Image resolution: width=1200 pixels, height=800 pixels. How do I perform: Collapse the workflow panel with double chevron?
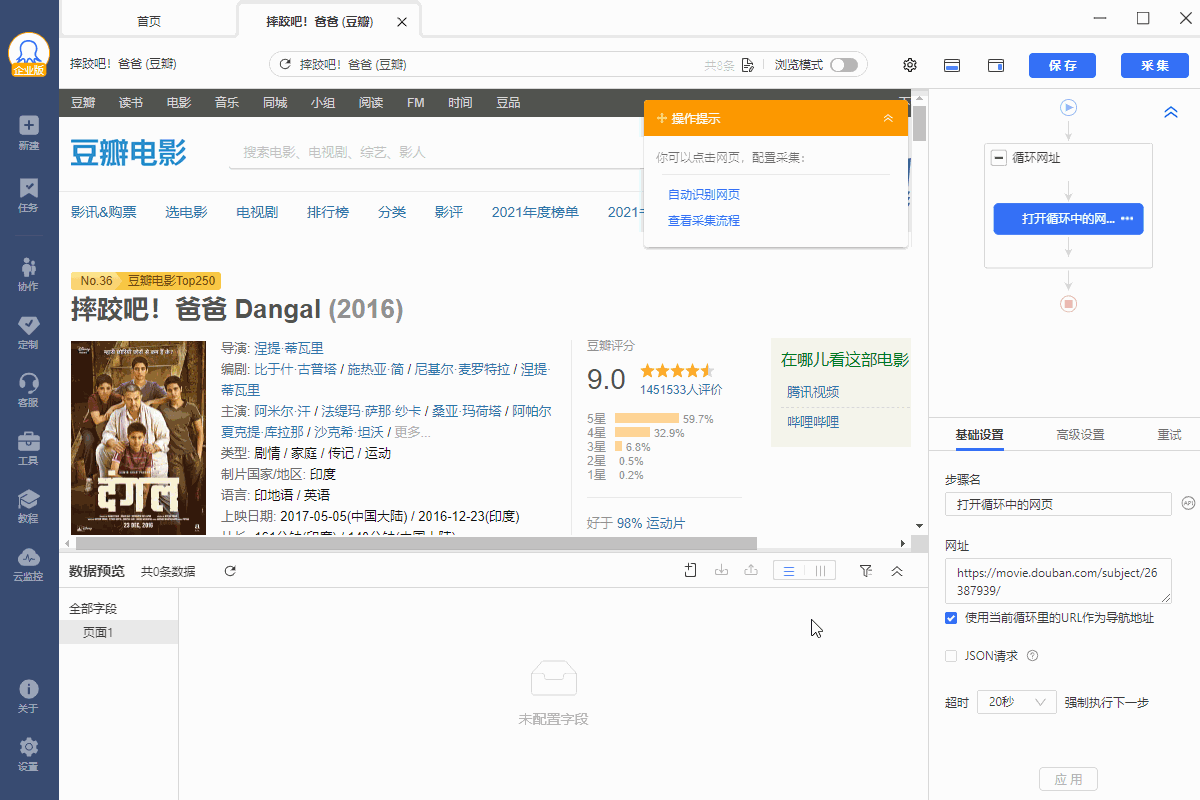click(x=1171, y=113)
